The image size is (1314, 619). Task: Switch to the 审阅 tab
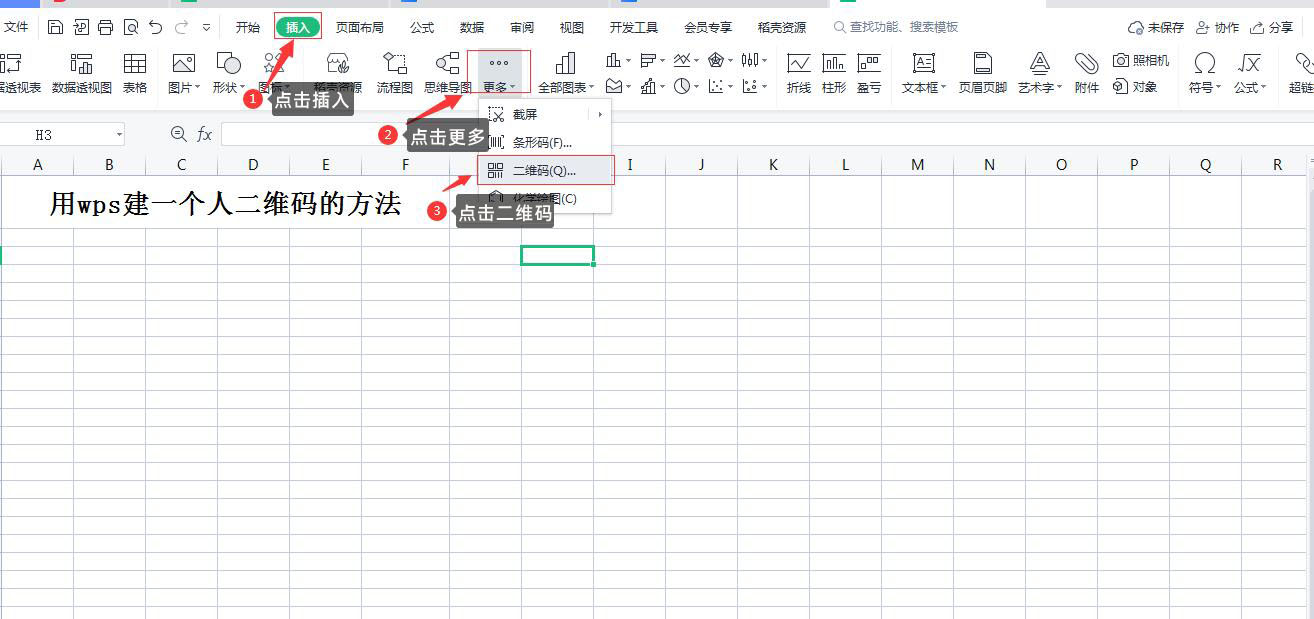[x=522, y=27]
